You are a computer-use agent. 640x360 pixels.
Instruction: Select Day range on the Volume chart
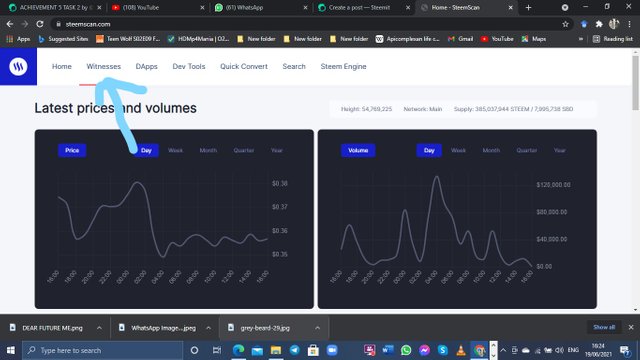click(429, 150)
